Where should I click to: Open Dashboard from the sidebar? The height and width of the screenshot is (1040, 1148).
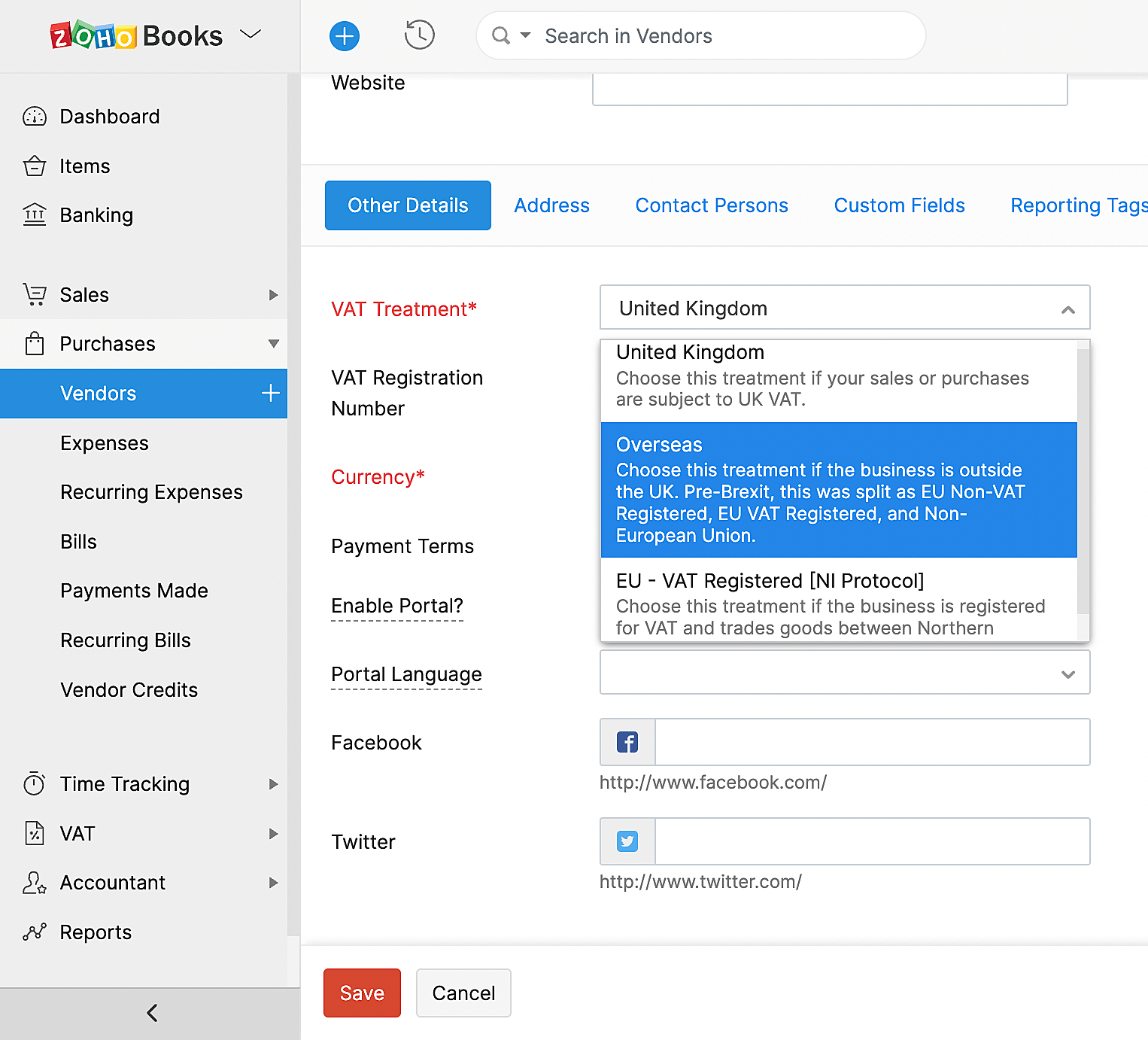[109, 117]
